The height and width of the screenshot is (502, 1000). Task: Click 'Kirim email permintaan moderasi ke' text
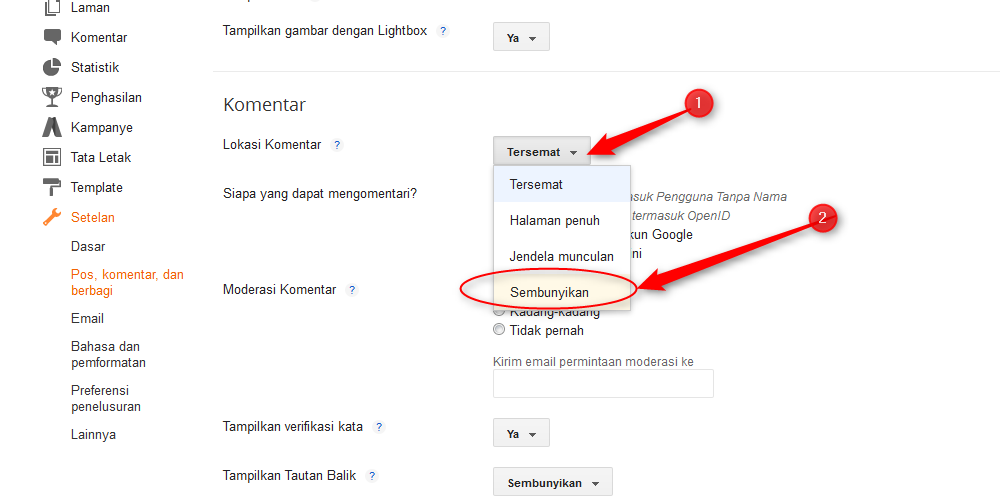pyautogui.click(x=593, y=362)
